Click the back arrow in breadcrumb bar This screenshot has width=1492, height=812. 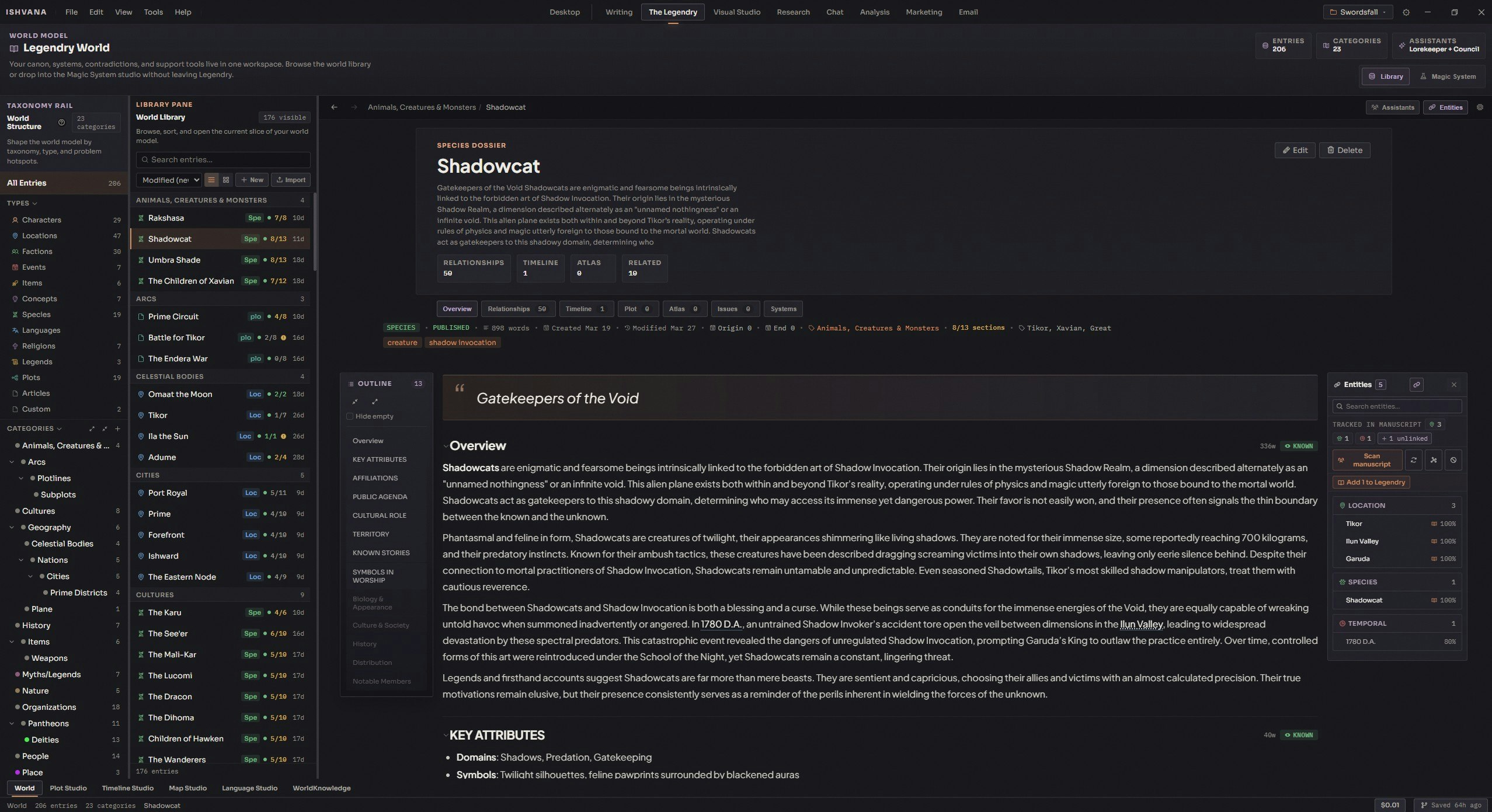pos(334,107)
